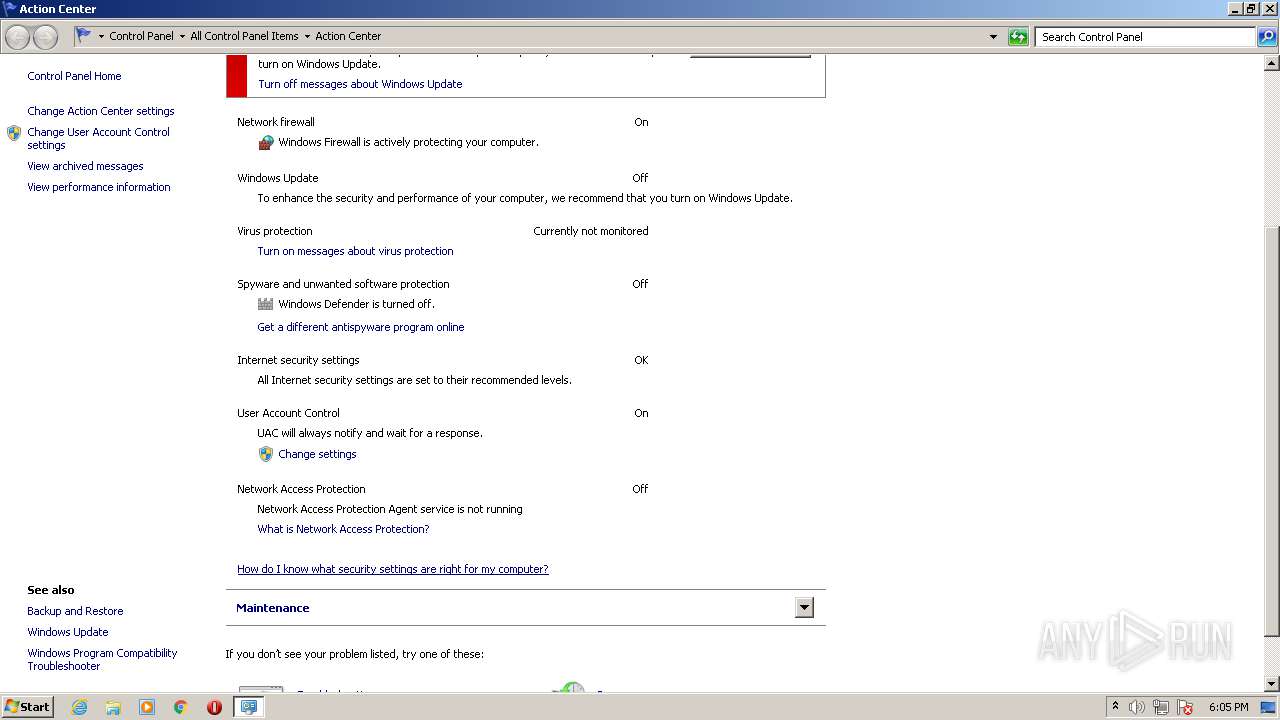Click the network tray icon

[x=1161, y=707]
